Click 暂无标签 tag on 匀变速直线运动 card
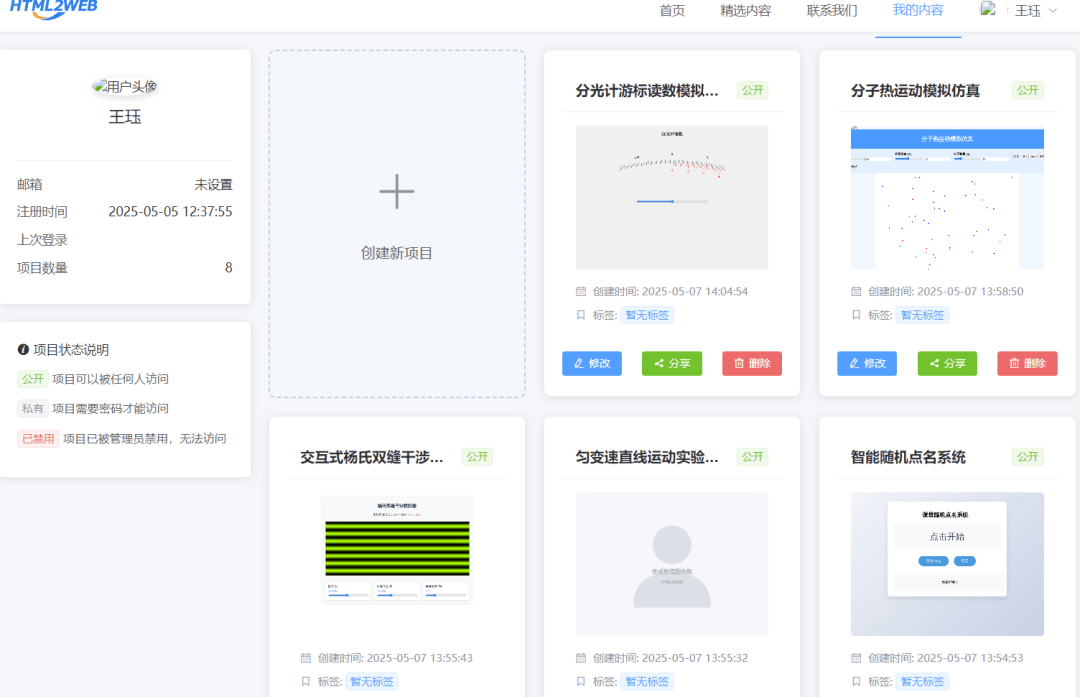Image resolution: width=1080 pixels, height=697 pixels. coord(647,681)
